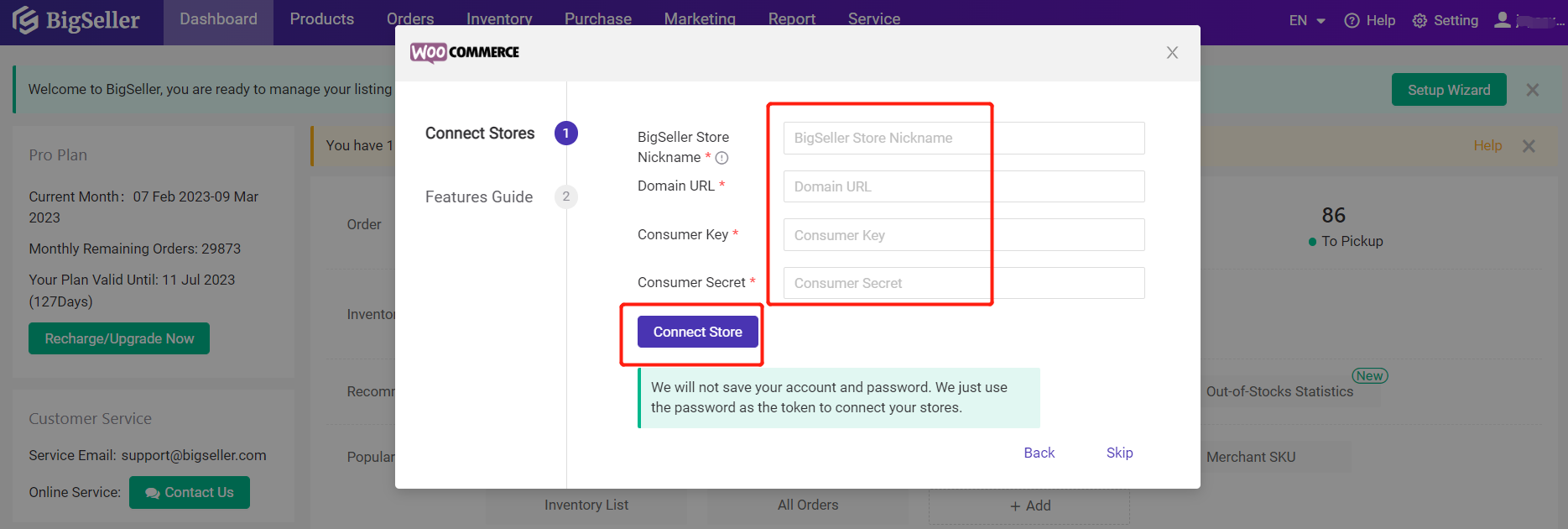Open the Purchase menu
The height and width of the screenshot is (529, 1568).
(598, 19)
